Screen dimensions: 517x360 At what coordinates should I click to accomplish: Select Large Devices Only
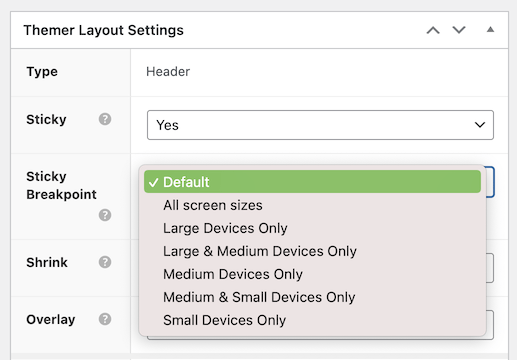(312, 228)
